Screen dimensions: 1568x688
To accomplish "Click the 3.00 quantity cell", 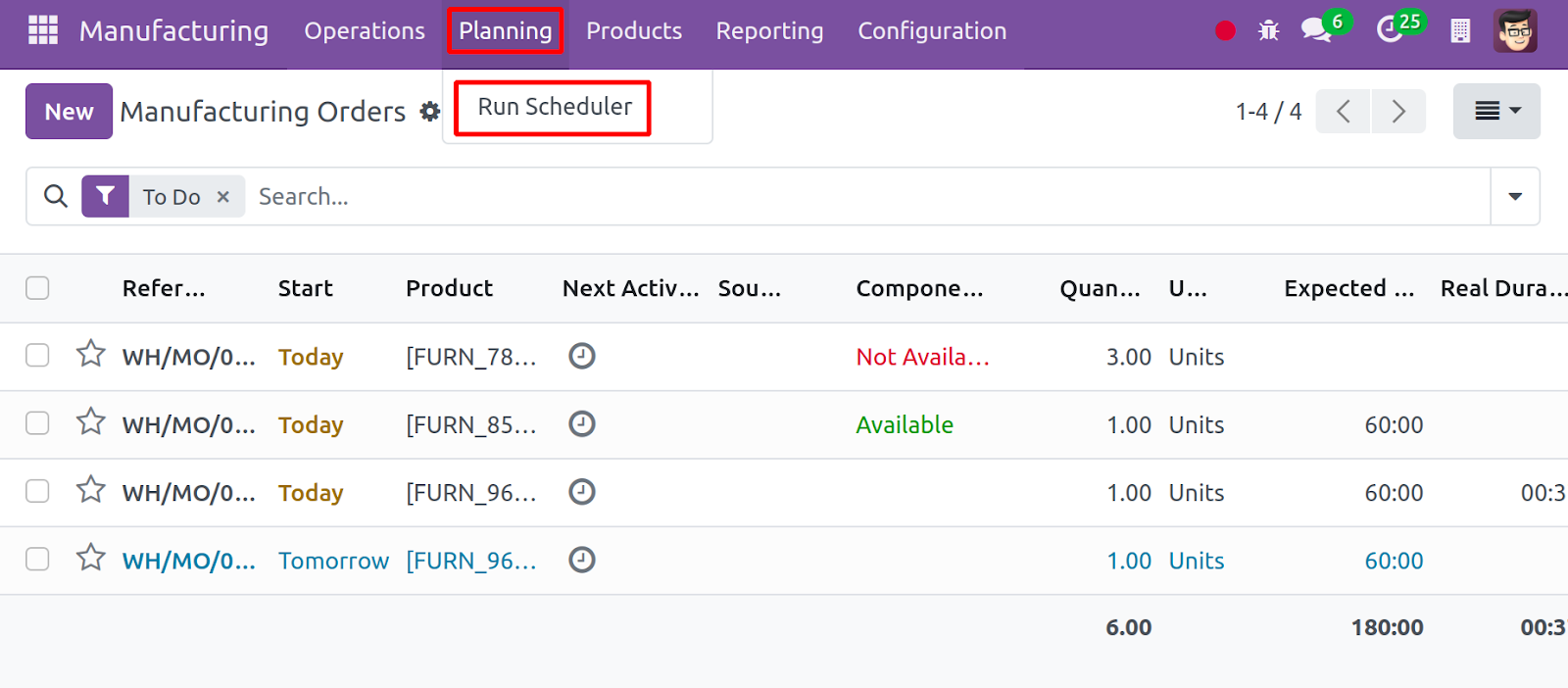I will [x=1129, y=357].
